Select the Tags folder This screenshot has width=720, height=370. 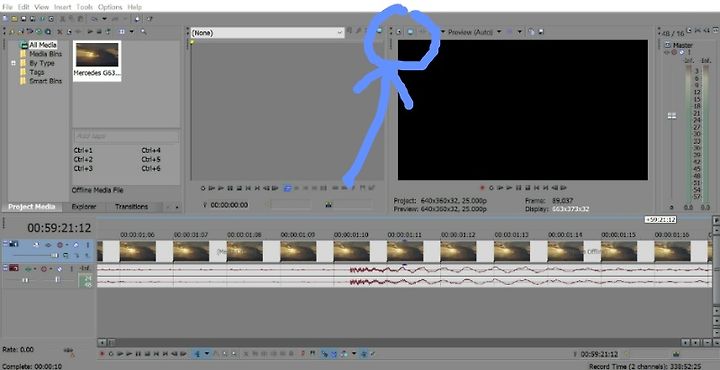coord(37,72)
